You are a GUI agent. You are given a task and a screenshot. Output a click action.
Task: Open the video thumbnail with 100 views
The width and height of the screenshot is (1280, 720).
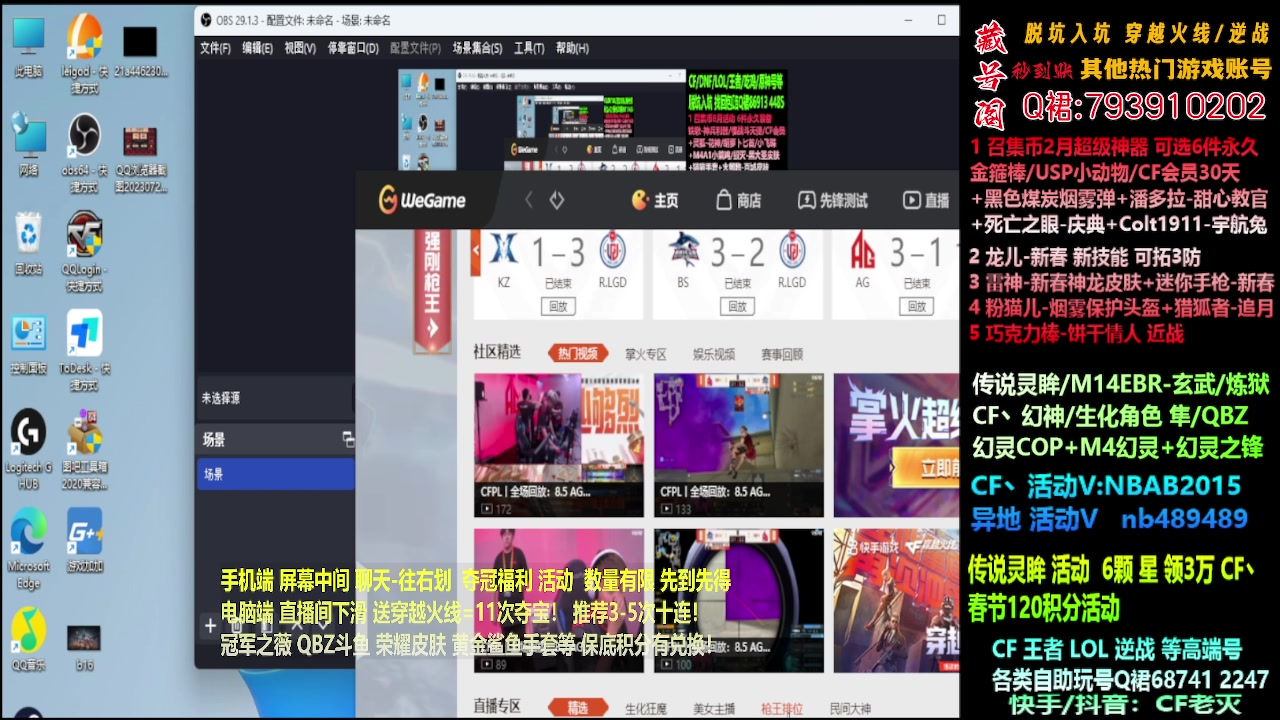click(739, 600)
